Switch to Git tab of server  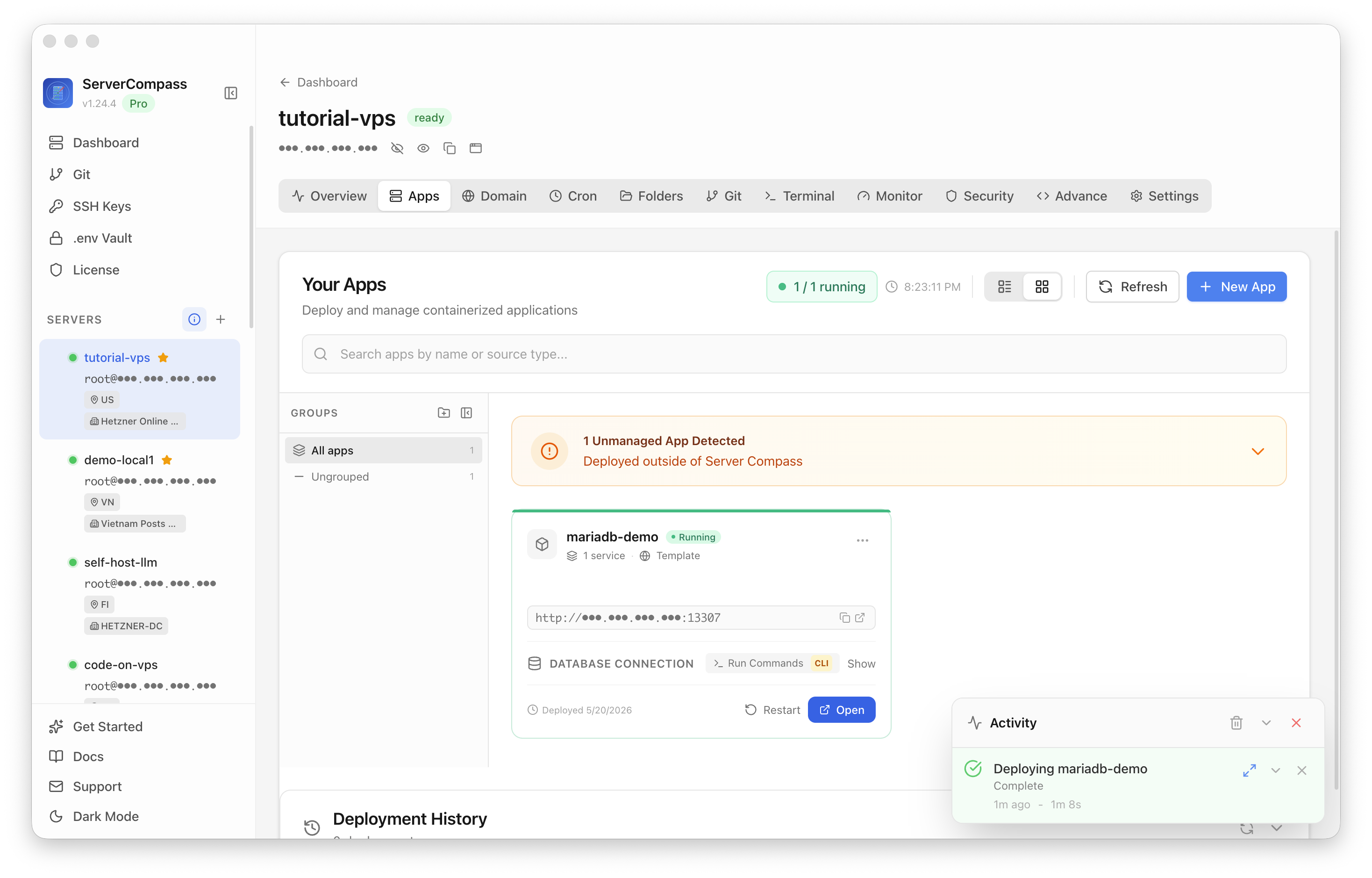click(x=723, y=196)
